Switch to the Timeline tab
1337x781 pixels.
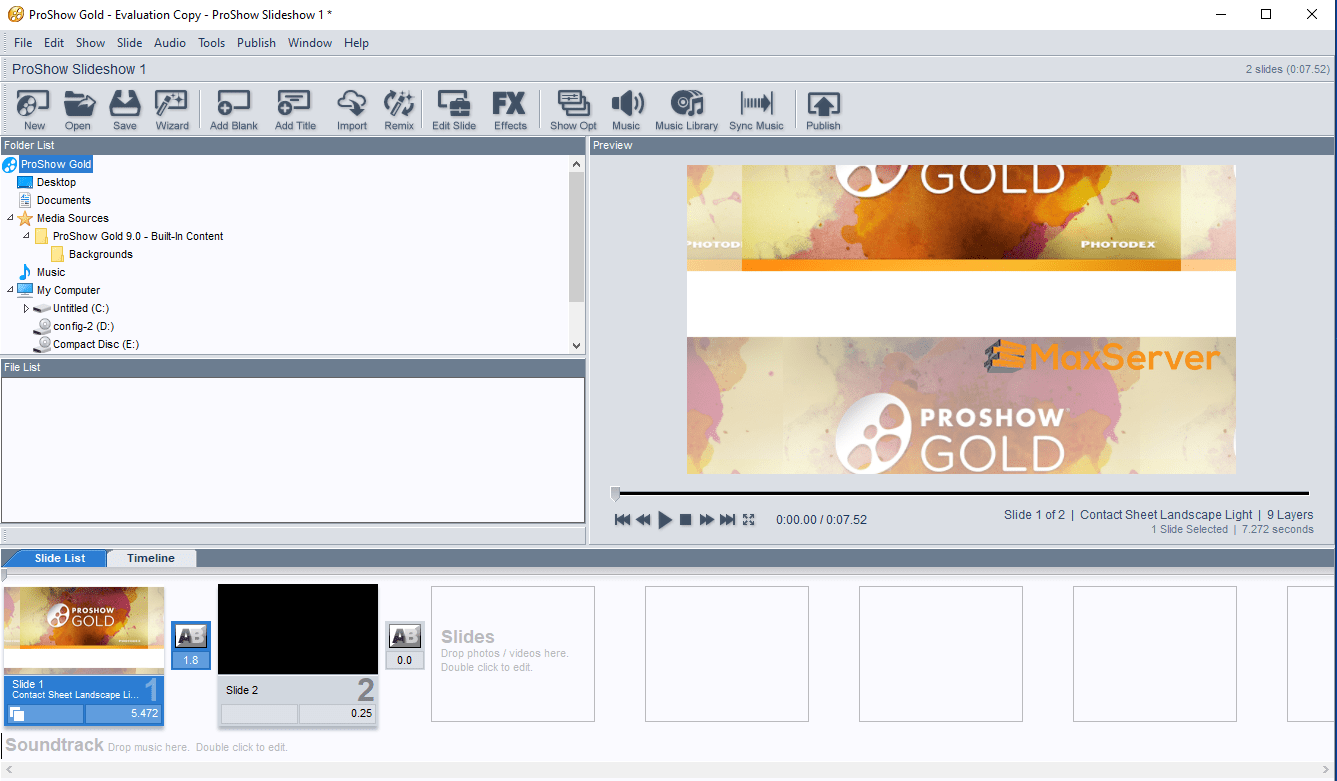(150, 558)
